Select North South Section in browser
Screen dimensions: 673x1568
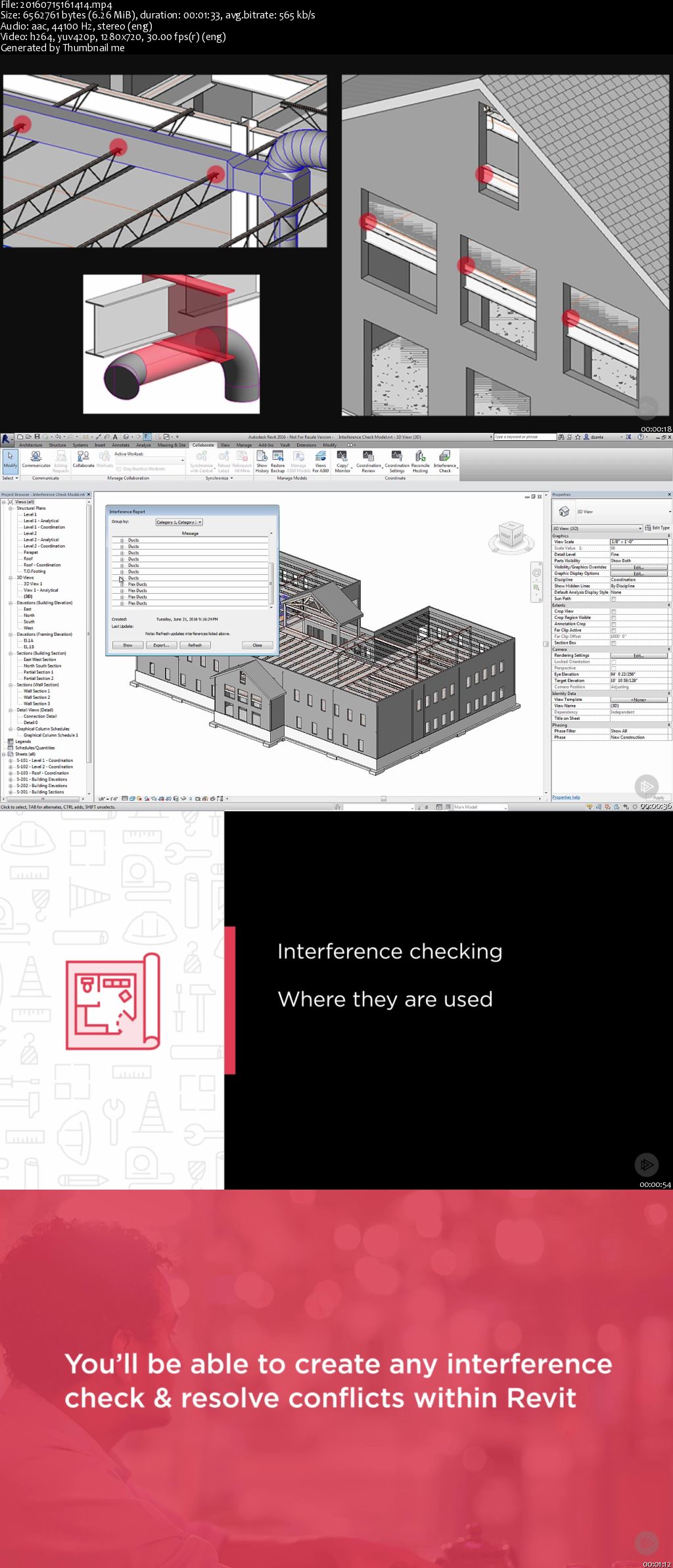[x=43, y=666]
